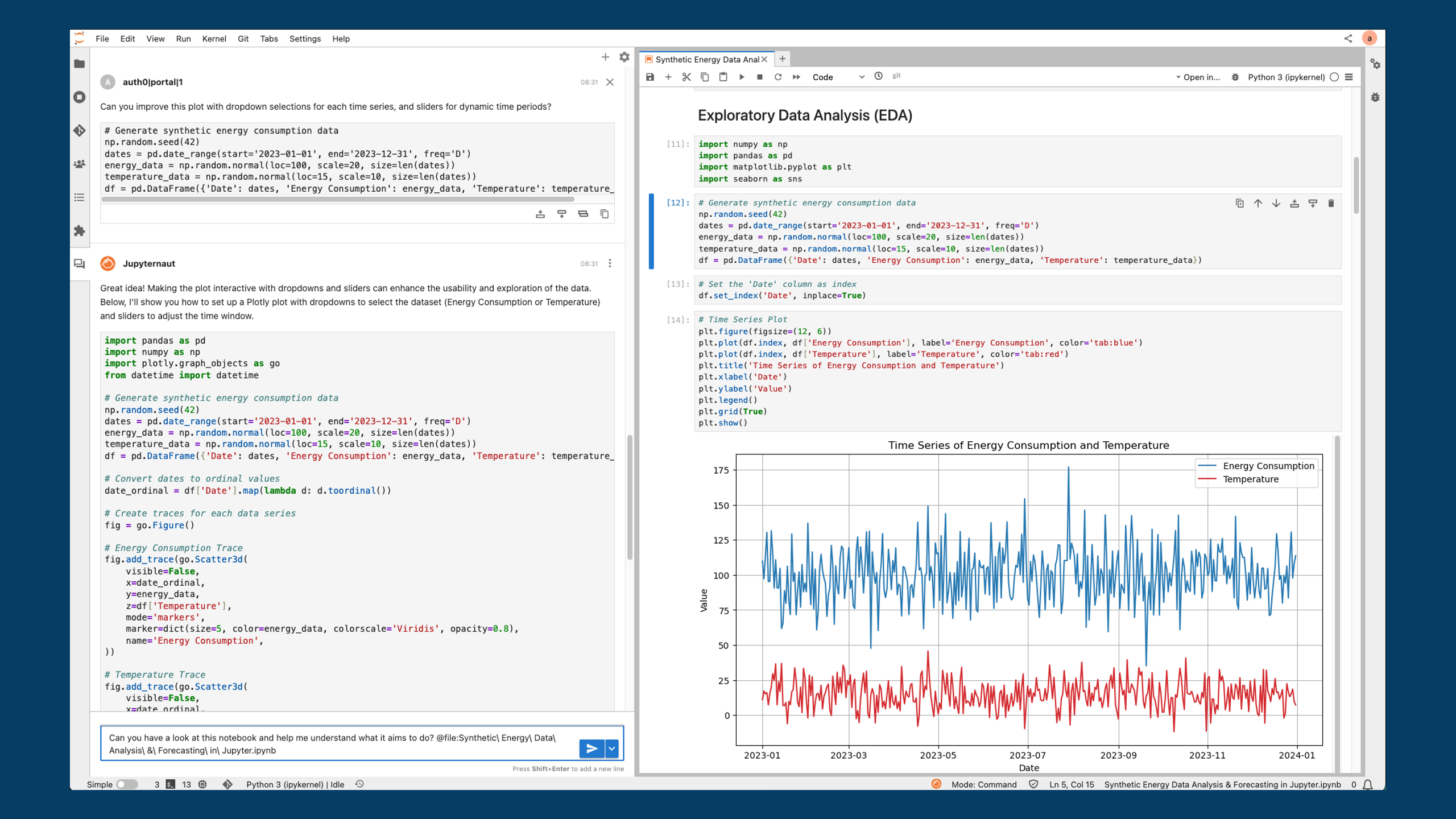Open the Kernel menu
The image size is (1456, 819).
point(214,39)
